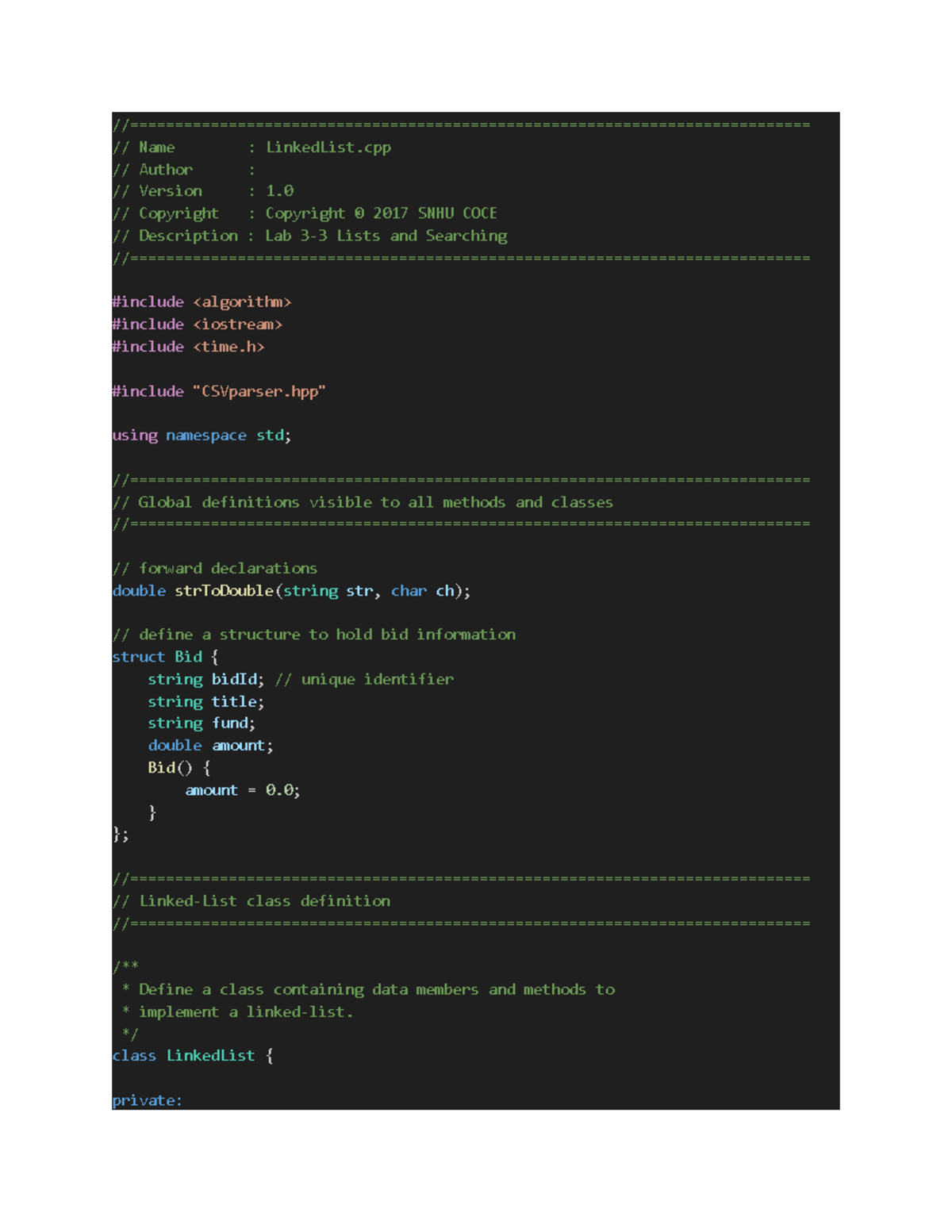Click the "struct Bid {" line
The width and height of the screenshot is (952, 1232).
[x=165, y=657]
